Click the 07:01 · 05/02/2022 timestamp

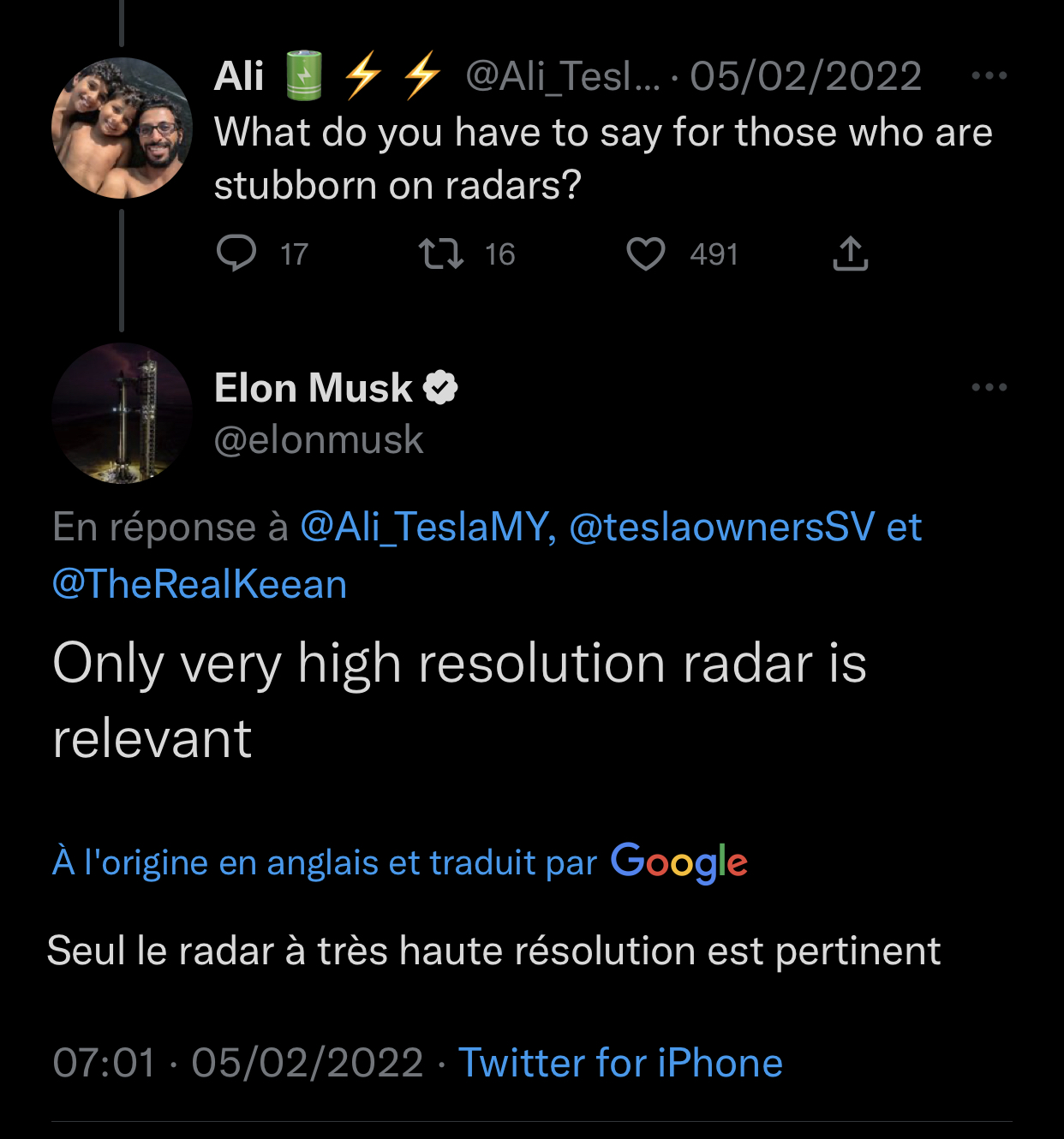pos(237,1063)
